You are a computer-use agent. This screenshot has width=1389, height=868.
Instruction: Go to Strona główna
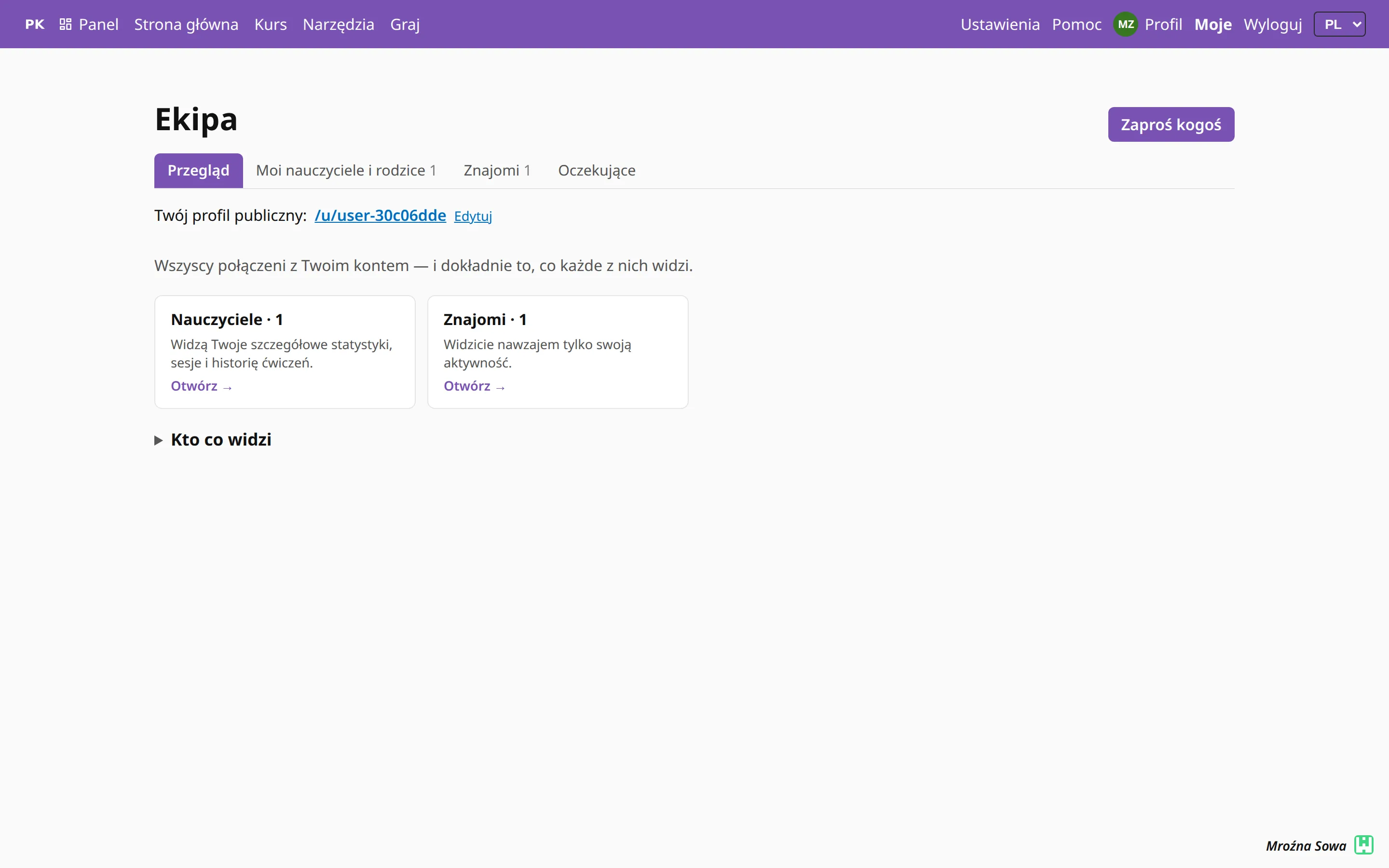tap(186, 24)
